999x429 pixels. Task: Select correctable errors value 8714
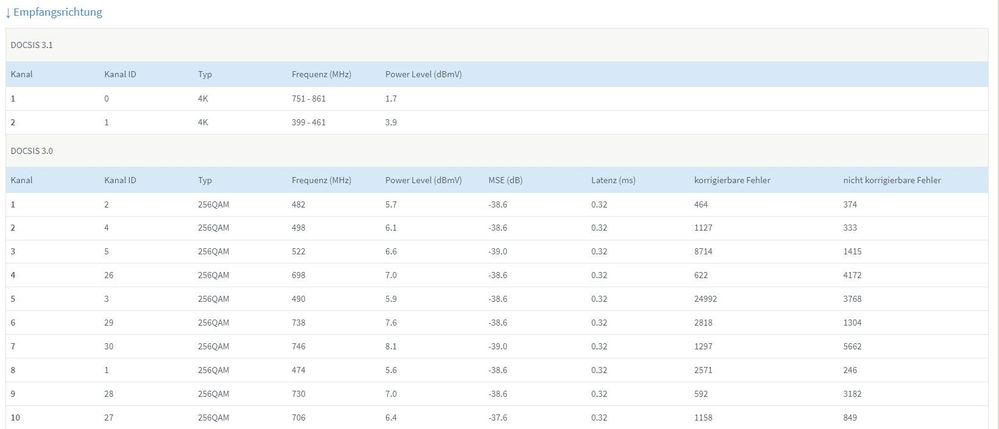703,252
